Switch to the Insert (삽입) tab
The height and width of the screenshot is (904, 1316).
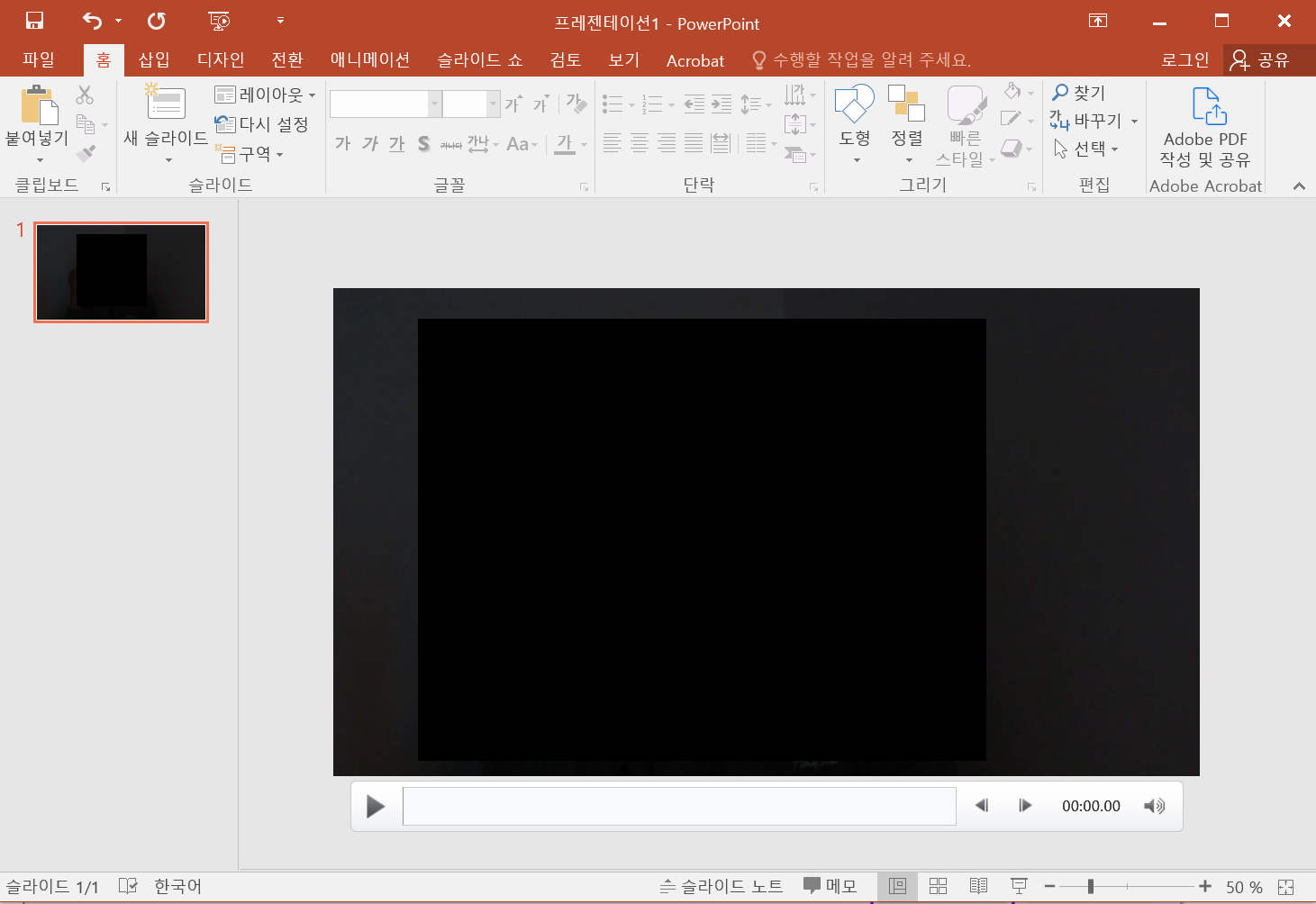(154, 60)
